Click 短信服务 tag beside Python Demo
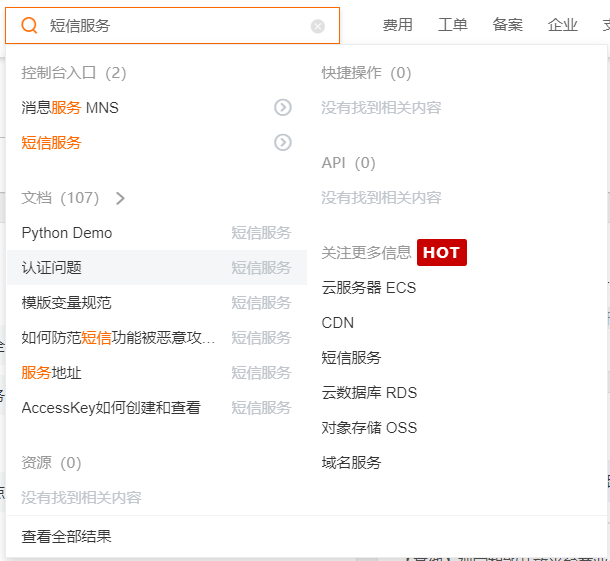The image size is (610, 561). pyautogui.click(x=261, y=233)
